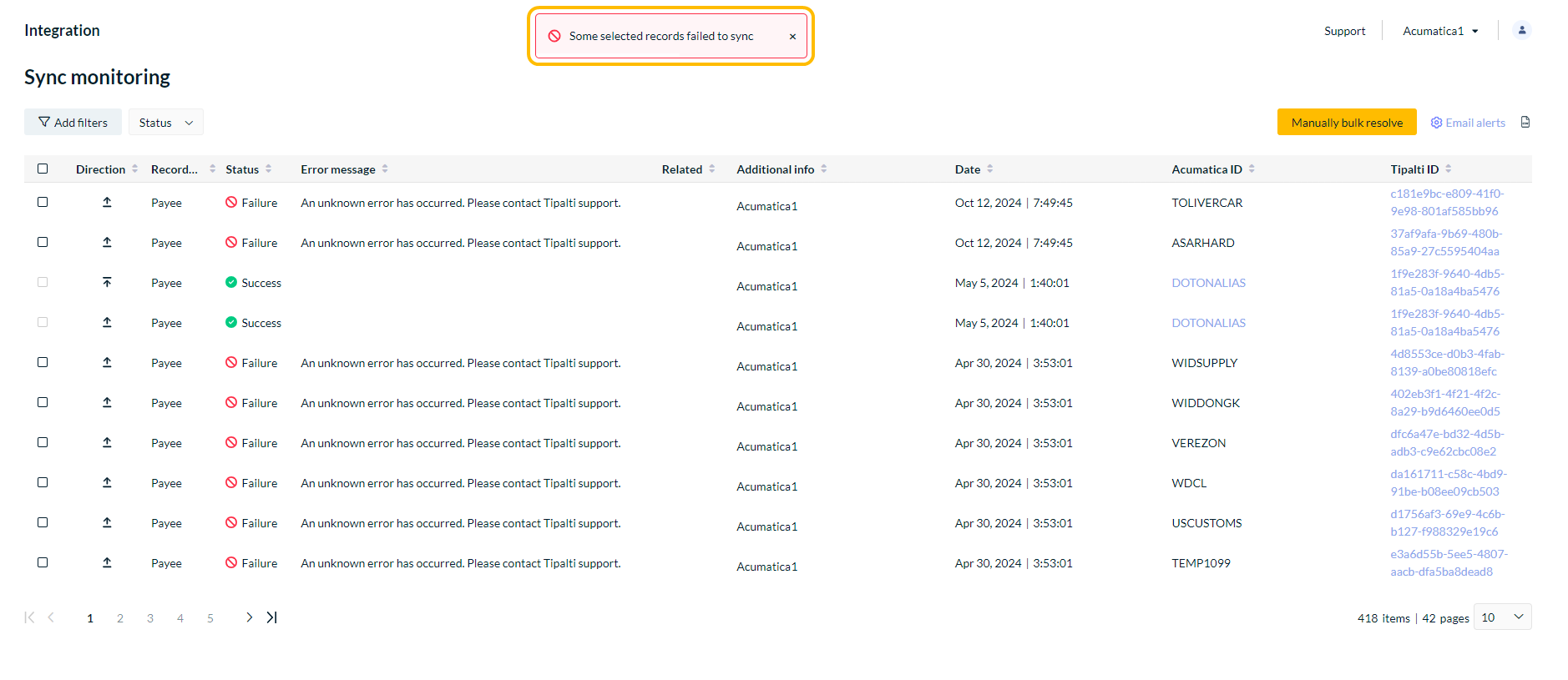Open the user profile icon
Image resolution: width=1568 pixels, height=680 pixels.
pyautogui.click(x=1521, y=30)
